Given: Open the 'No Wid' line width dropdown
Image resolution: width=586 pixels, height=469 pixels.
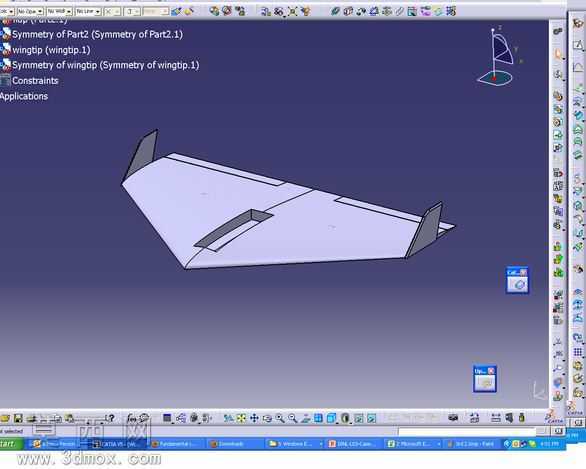Looking at the screenshot, I should [69, 12].
